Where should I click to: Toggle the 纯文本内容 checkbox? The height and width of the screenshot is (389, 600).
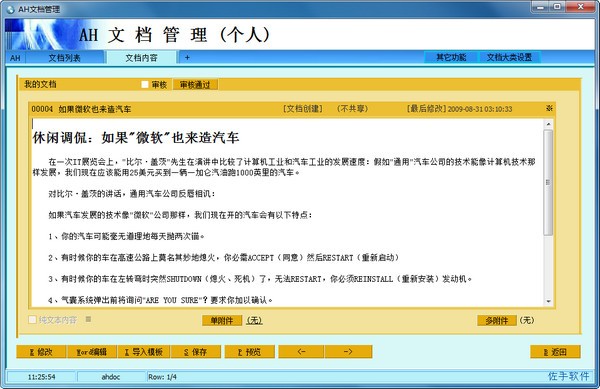(33, 319)
